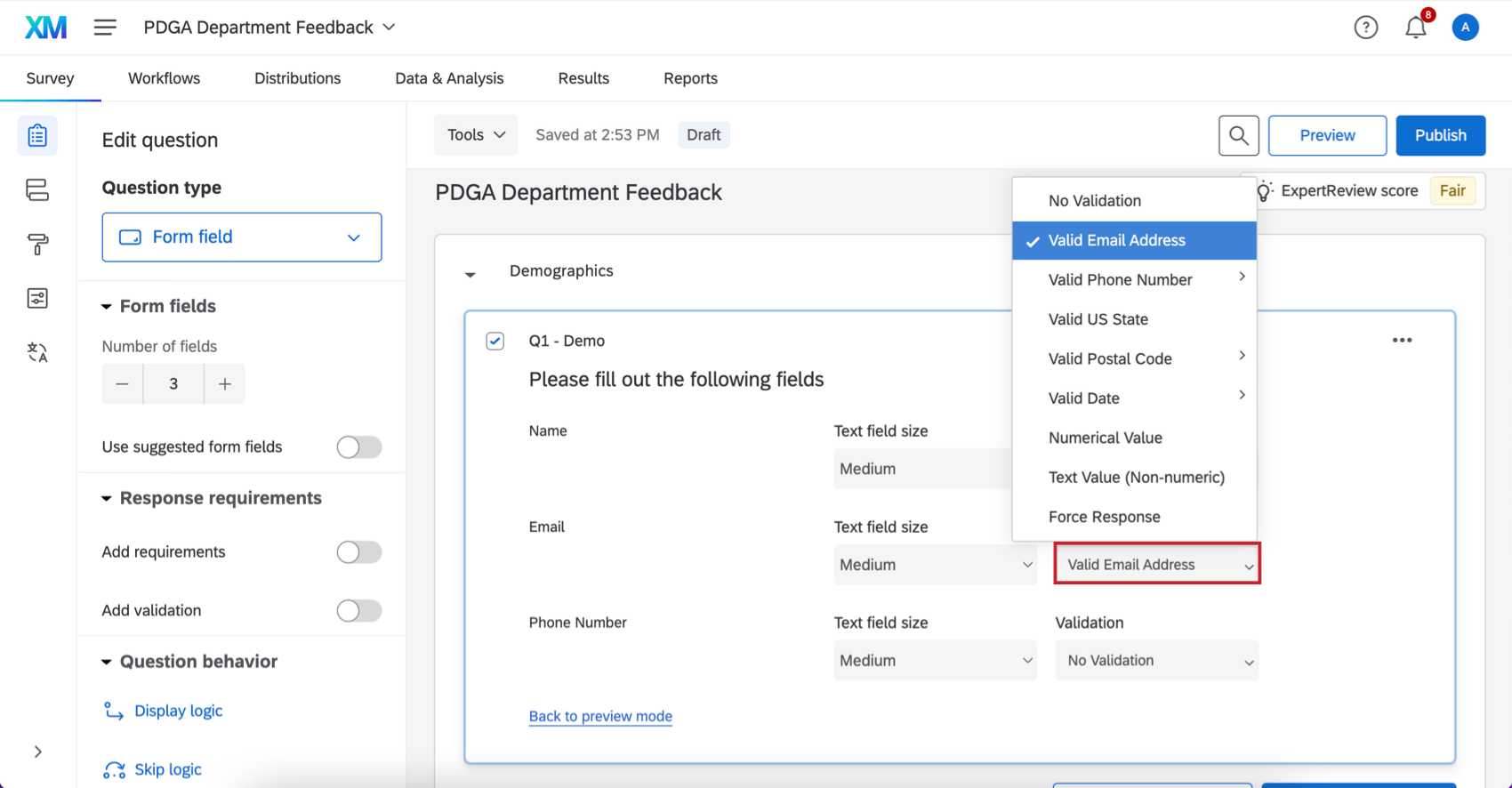The height and width of the screenshot is (788, 1512).
Task: Switch to the Data & Analysis tab
Action: [x=449, y=78]
